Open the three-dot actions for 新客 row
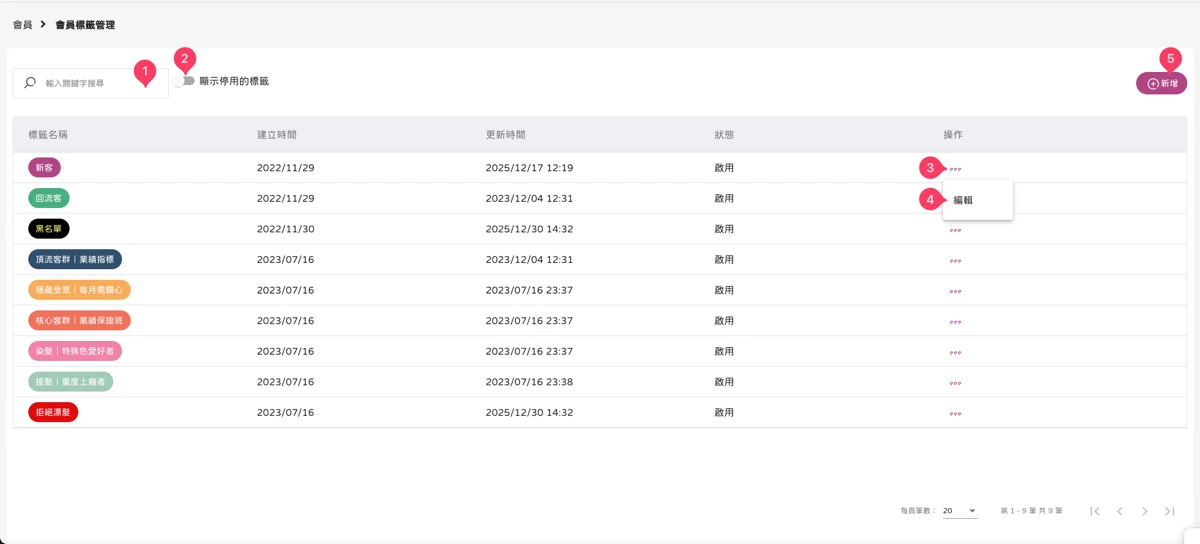The width and height of the screenshot is (1200, 544). pos(956,168)
